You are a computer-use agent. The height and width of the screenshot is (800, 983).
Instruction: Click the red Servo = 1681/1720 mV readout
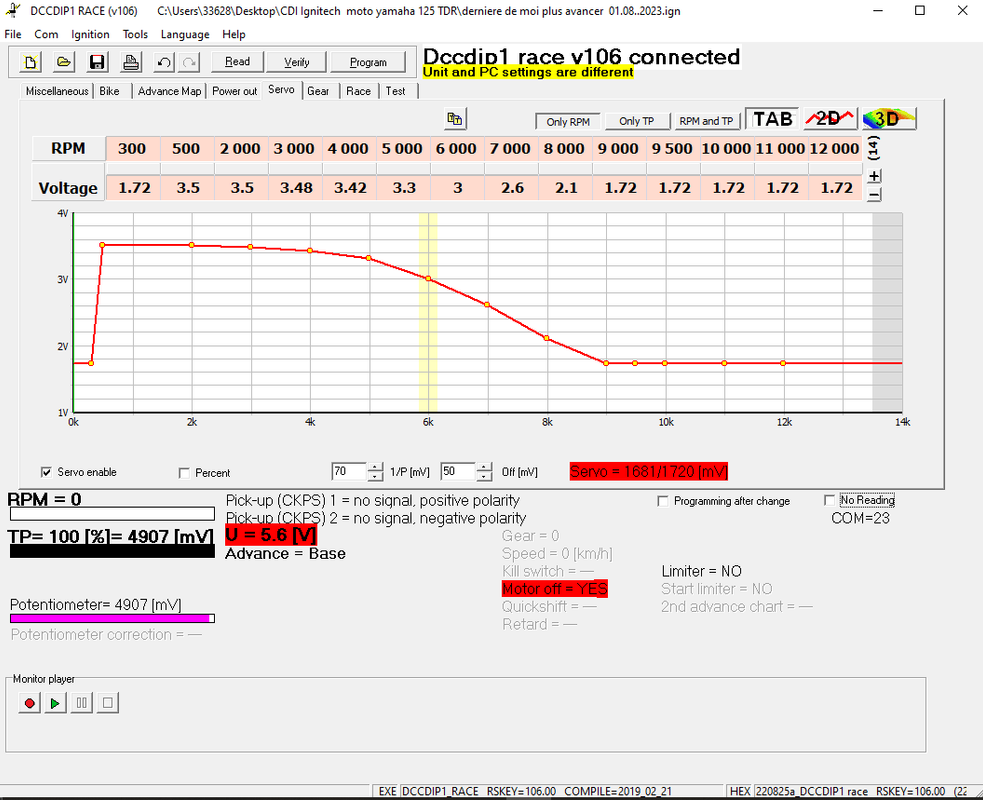[x=649, y=471]
